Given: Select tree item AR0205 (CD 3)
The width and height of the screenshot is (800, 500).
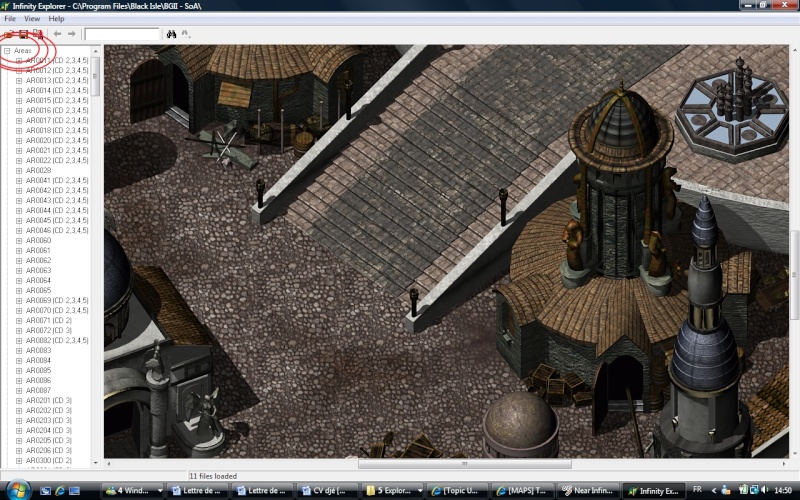Looking at the screenshot, I should tap(49, 440).
